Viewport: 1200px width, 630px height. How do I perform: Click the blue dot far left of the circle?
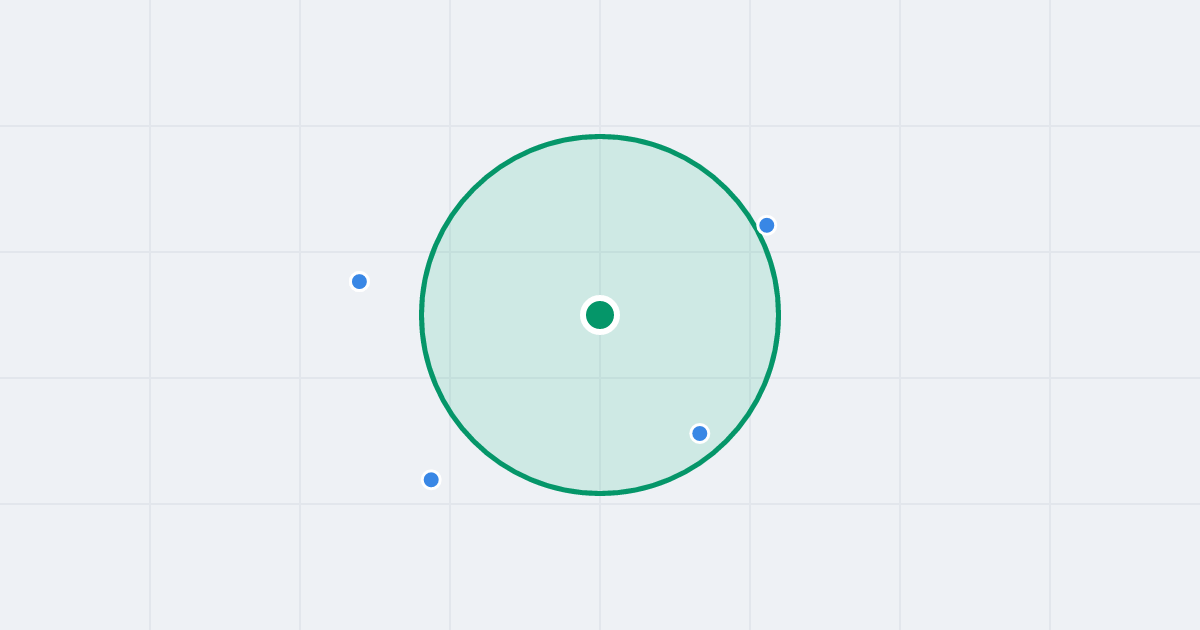(360, 281)
